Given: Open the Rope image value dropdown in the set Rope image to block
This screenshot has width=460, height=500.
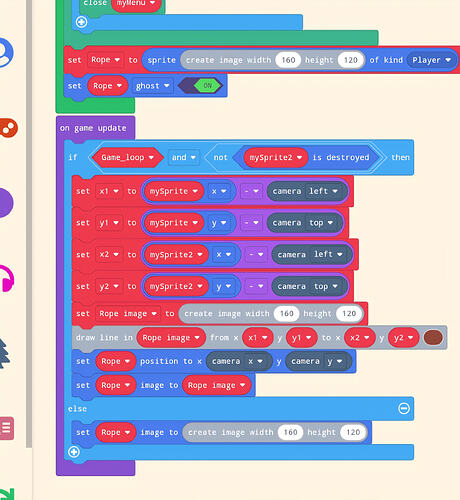Looking at the screenshot, I should (x=216, y=385).
